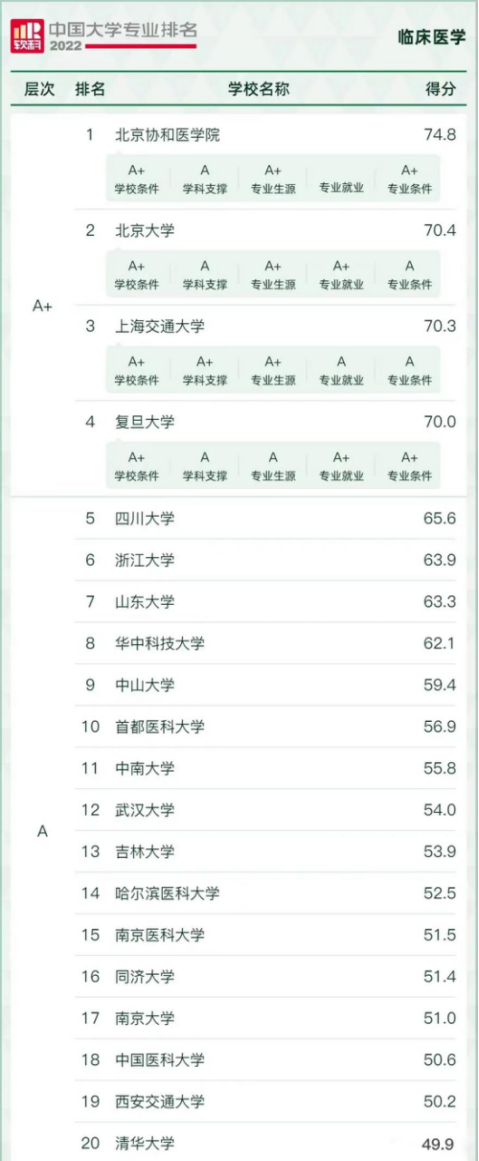Click 北京大学's 专业就业 A+ rating
This screenshot has height=1161, width=479.
341,274
